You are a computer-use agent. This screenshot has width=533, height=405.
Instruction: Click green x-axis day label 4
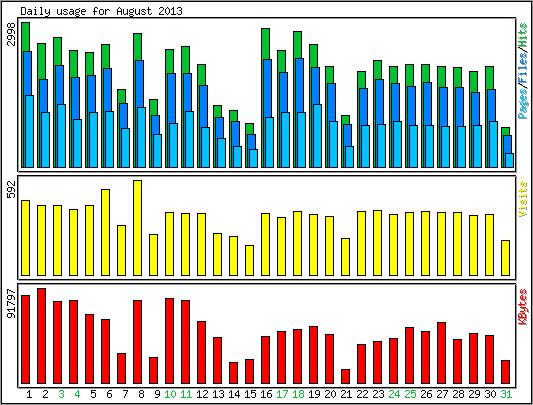pyautogui.click(x=77, y=394)
